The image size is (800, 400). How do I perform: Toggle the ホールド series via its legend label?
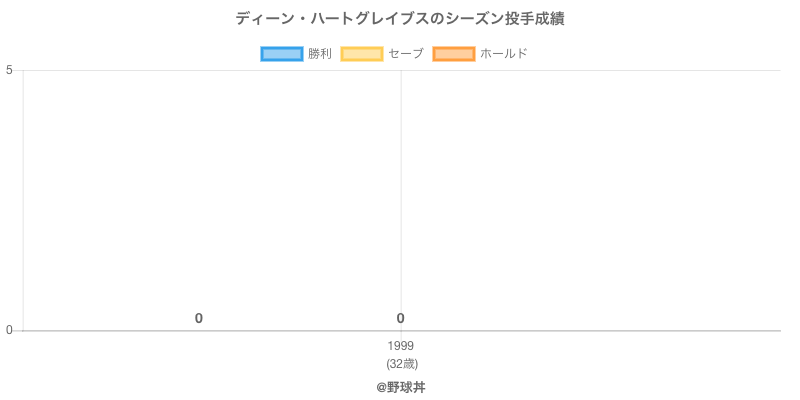(503, 54)
